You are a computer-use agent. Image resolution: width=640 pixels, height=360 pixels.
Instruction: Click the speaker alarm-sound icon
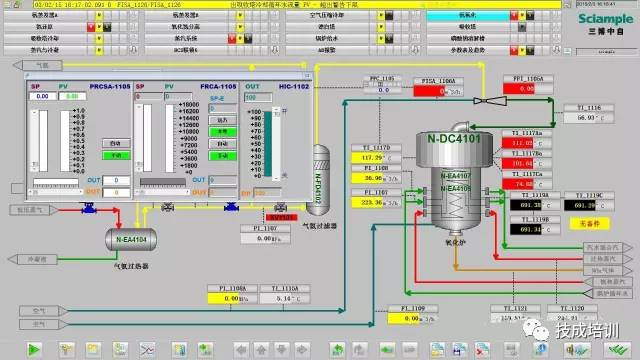point(577,350)
